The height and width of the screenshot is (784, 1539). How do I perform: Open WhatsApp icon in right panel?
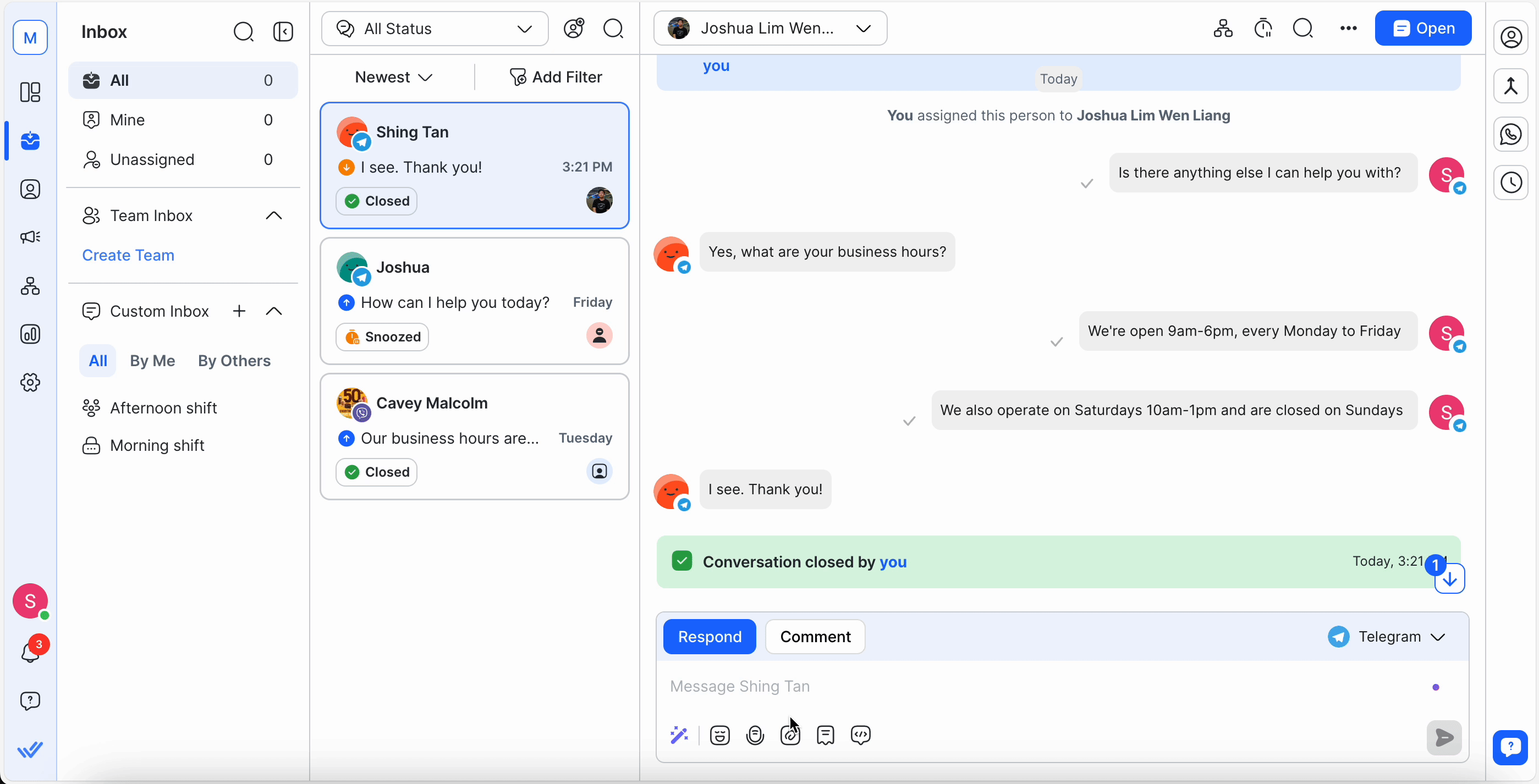tap(1510, 134)
